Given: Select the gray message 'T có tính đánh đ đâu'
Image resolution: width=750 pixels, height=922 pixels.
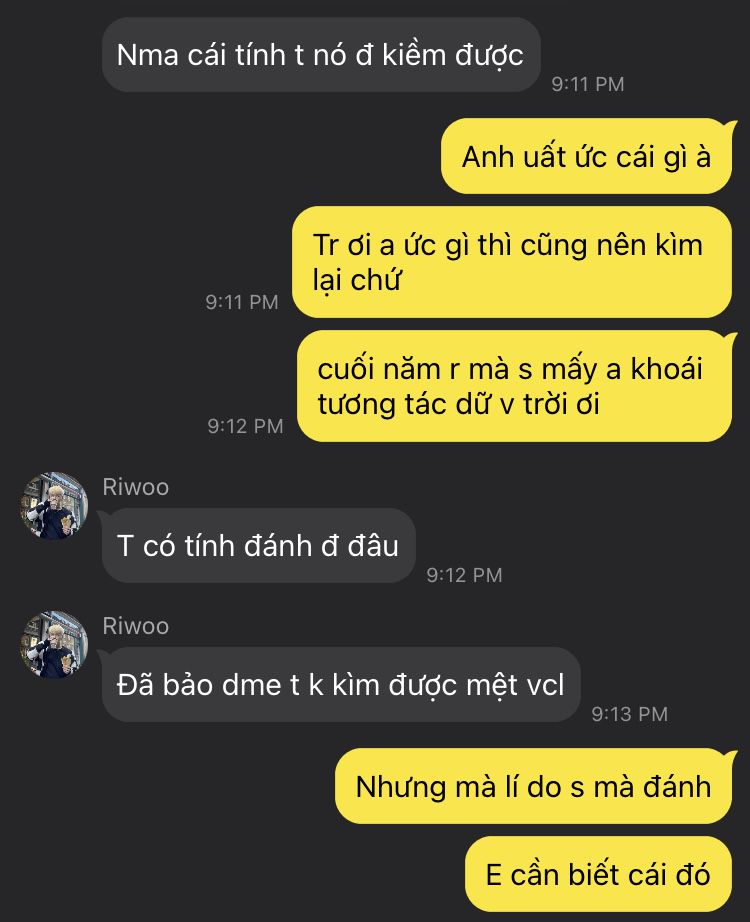Looking at the screenshot, I should 259,546.
